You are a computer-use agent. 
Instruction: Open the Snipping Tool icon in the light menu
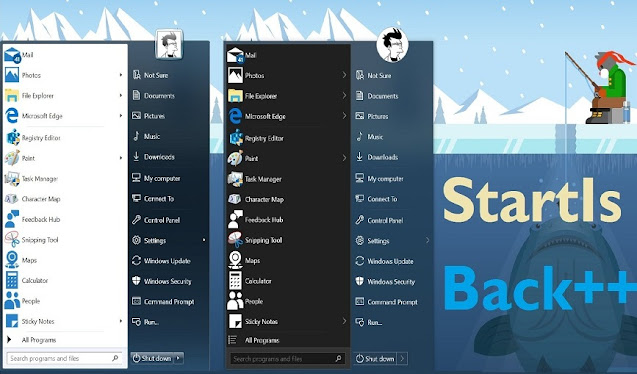tap(12, 239)
